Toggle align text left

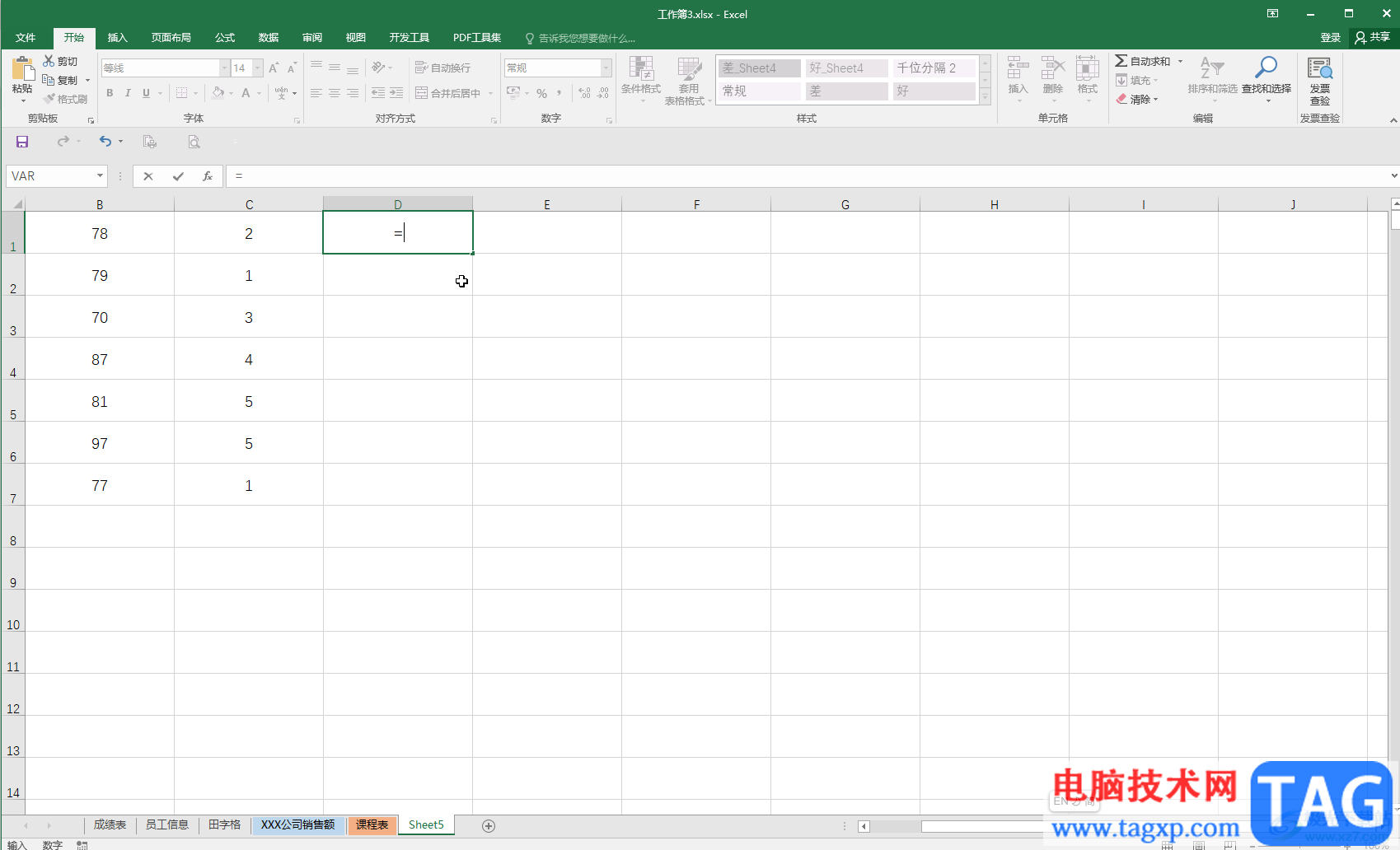click(x=316, y=93)
